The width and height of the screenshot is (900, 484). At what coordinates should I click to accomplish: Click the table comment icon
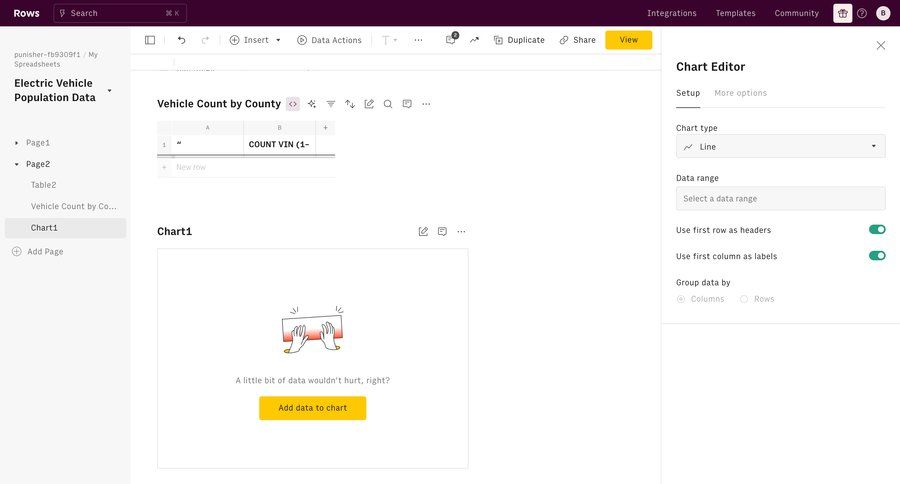(407, 104)
